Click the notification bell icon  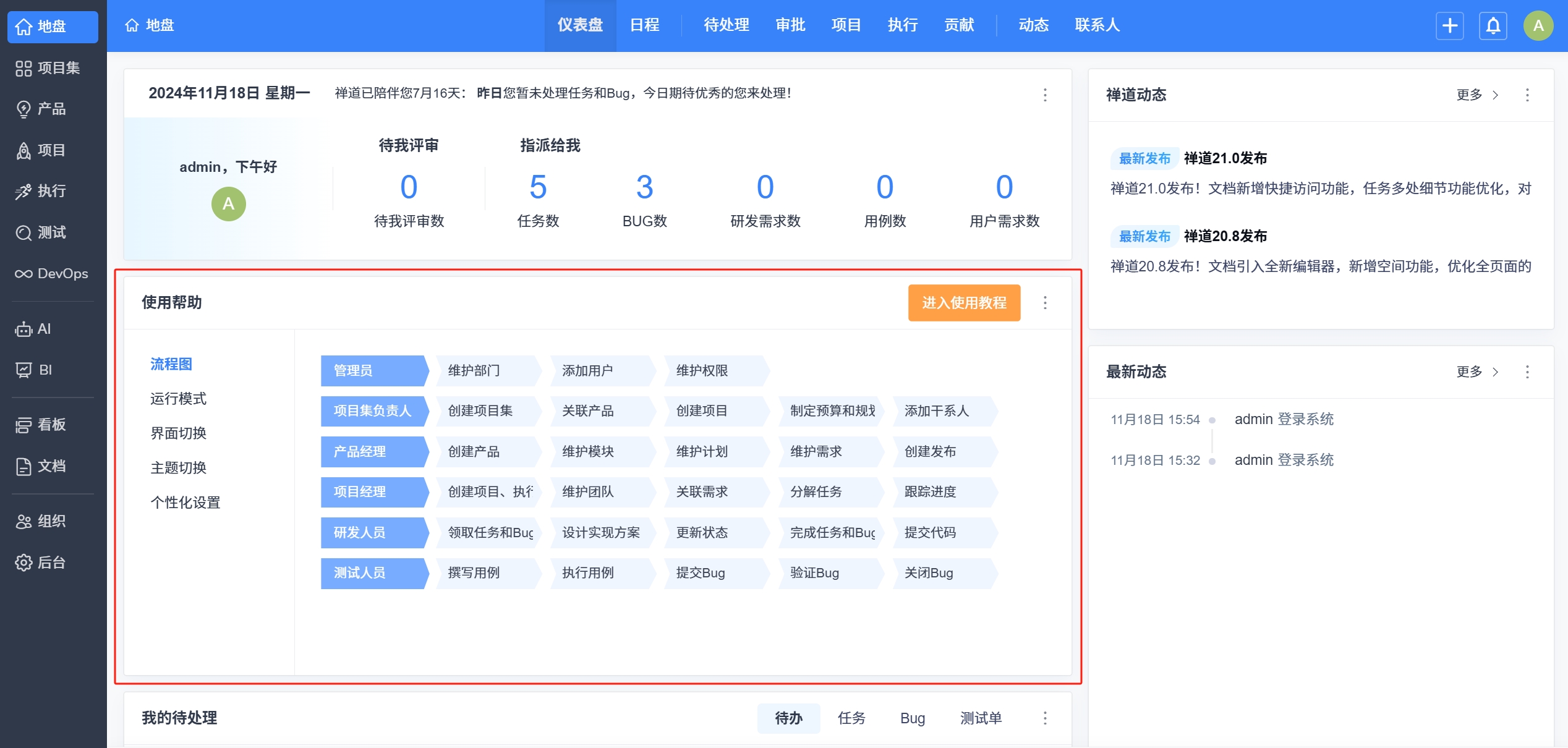(x=1493, y=26)
